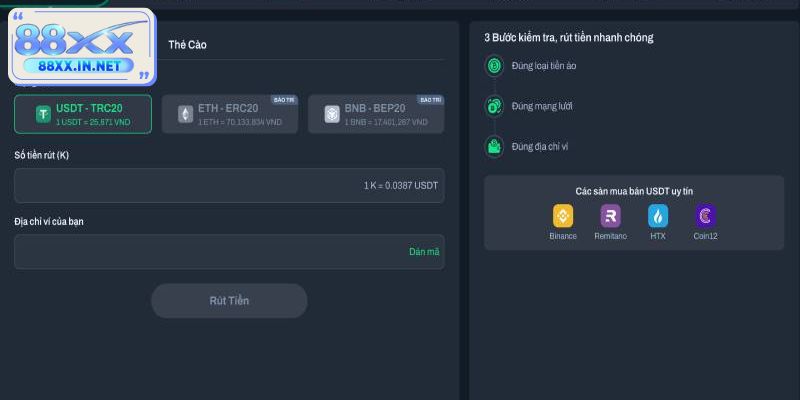800x400 pixels.
Task: Select the ETH - ERC20 currency option
Action: click(x=230, y=114)
